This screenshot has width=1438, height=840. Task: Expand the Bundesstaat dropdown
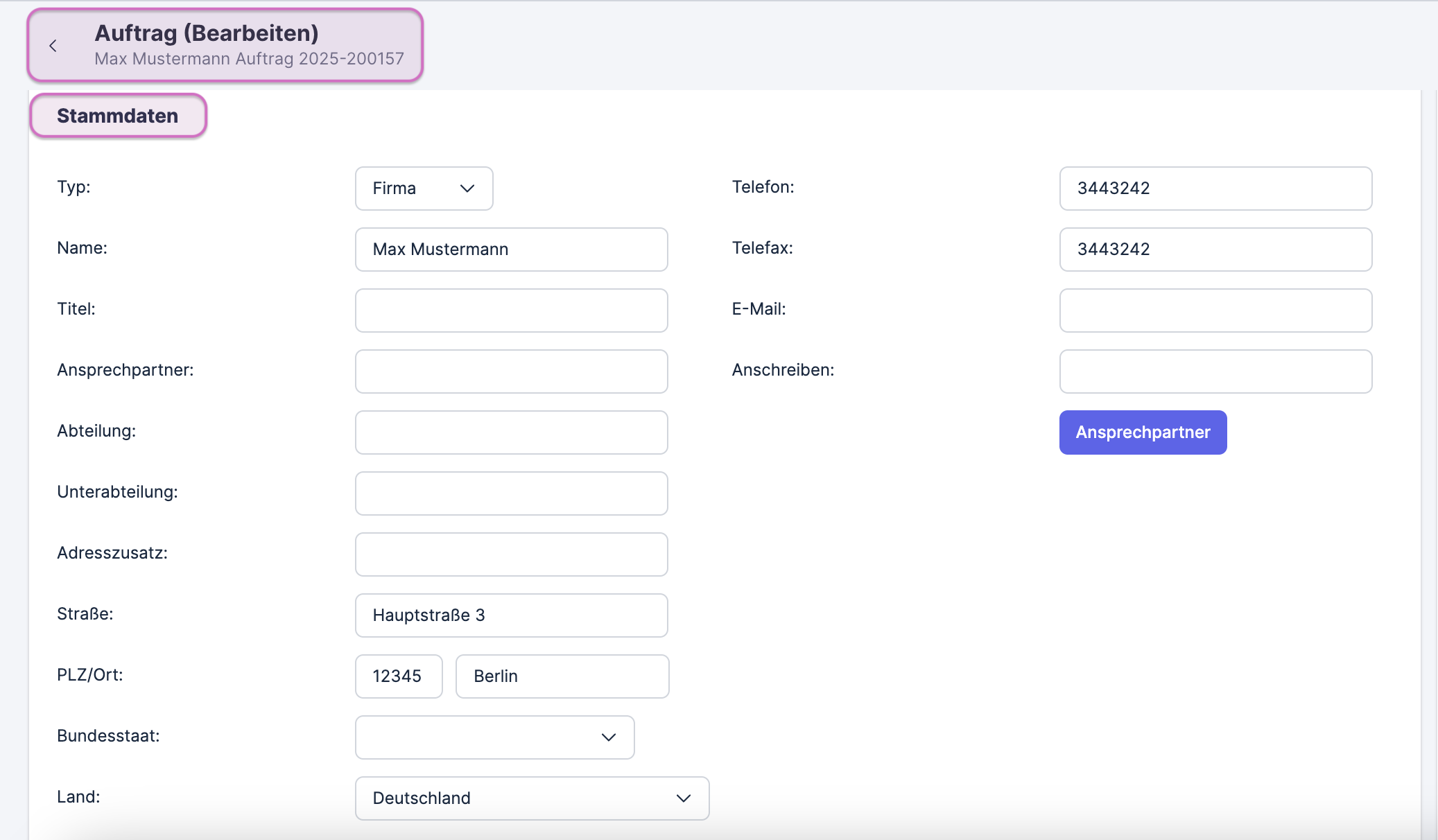point(494,737)
